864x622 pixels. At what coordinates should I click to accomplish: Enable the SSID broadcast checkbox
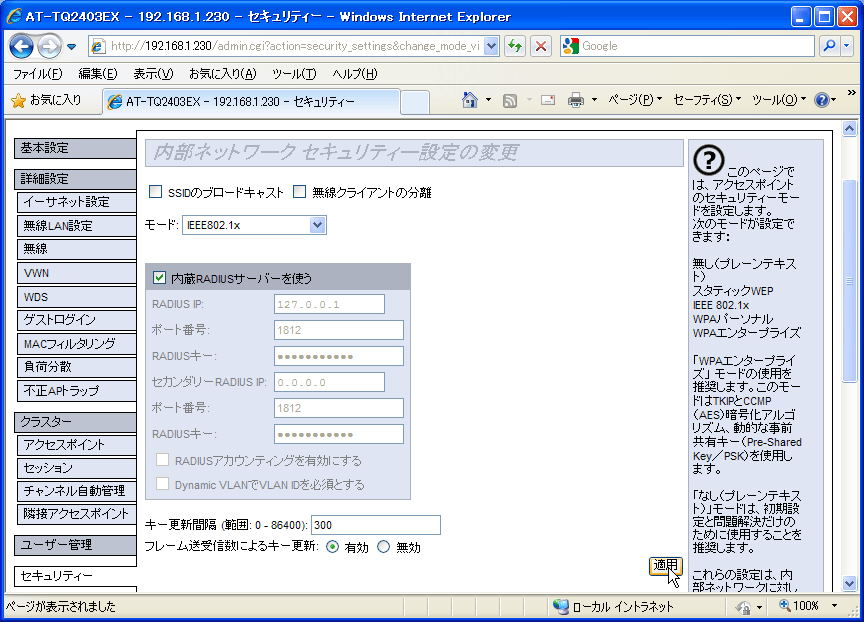[155, 192]
